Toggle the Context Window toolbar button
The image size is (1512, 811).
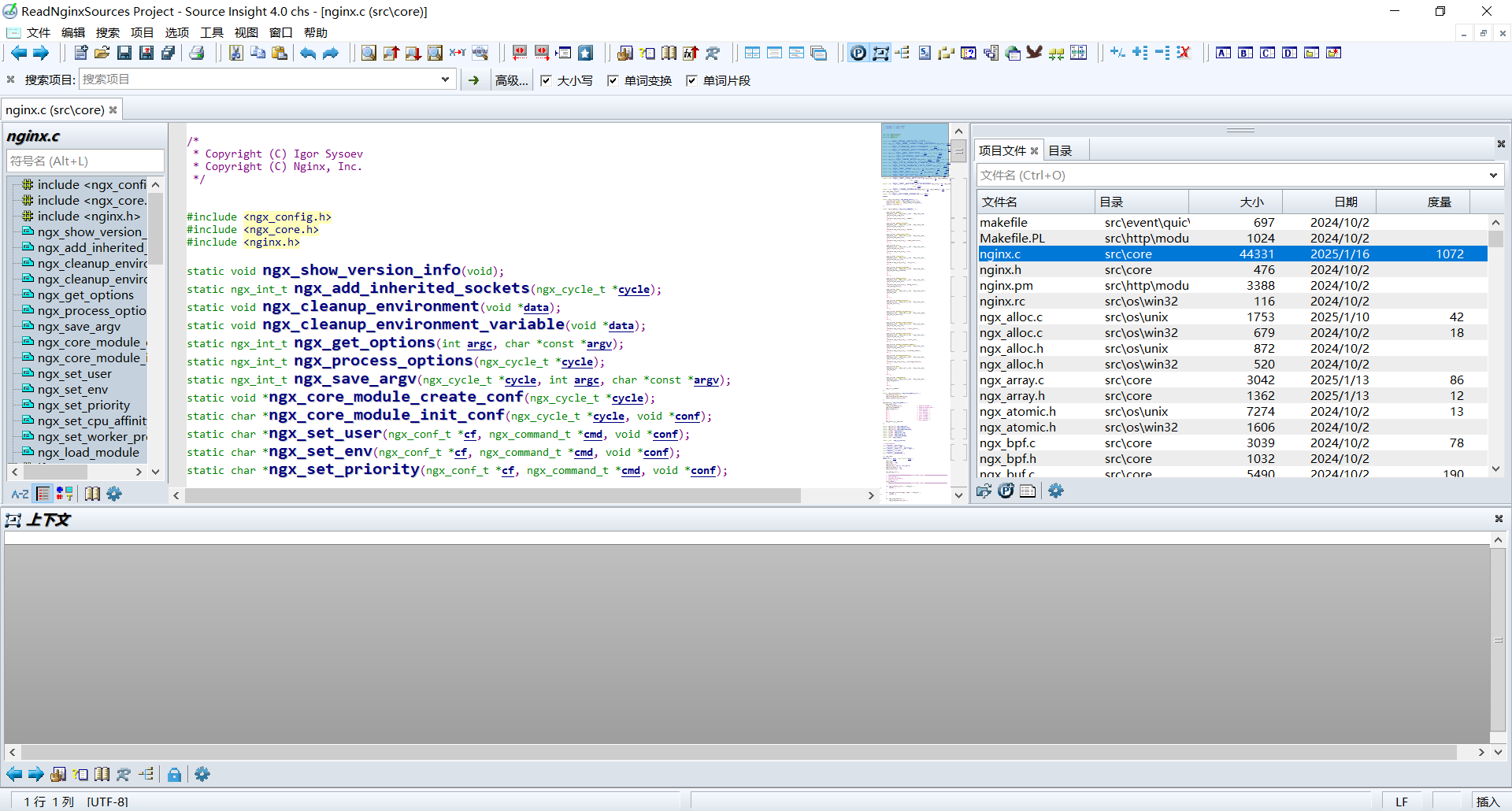[x=880, y=53]
